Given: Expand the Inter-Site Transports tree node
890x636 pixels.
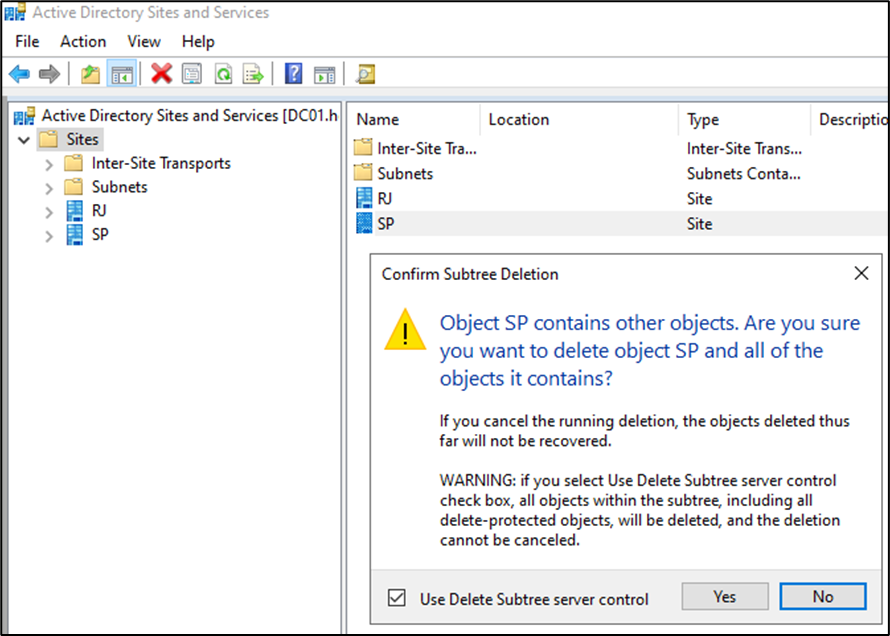Looking at the screenshot, I should [49, 164].
